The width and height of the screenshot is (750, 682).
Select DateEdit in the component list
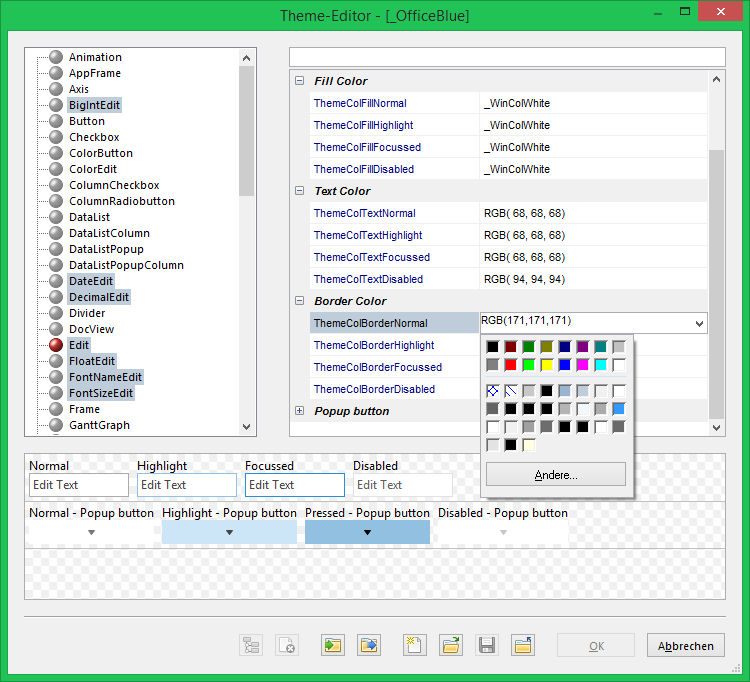tap(91, 281)
